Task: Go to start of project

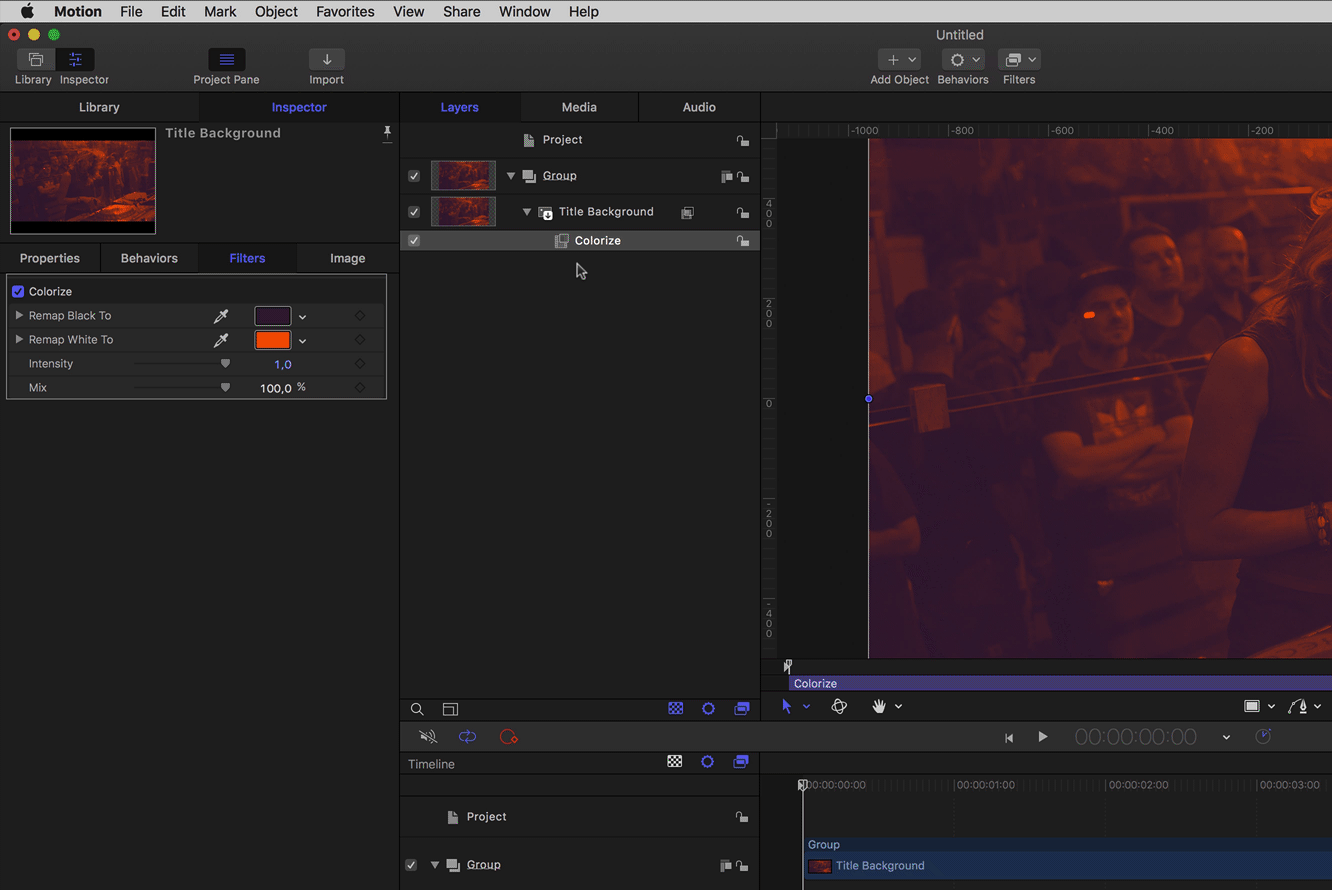Action: tap(1009, 738)
